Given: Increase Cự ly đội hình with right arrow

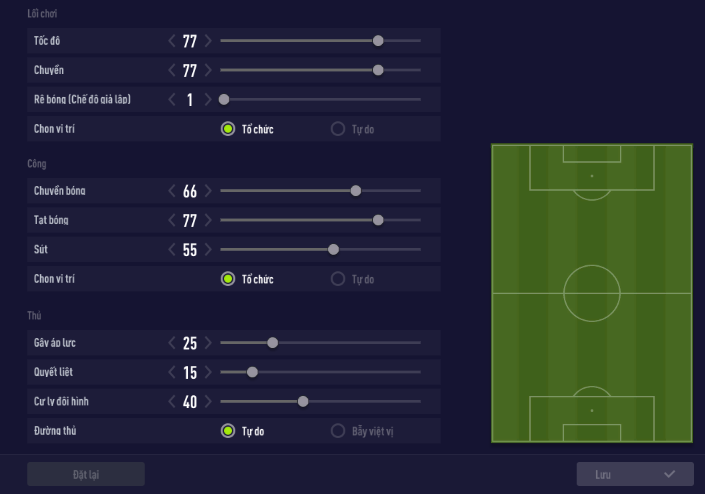Looking at the screenshot, I should tap(208, 402).
